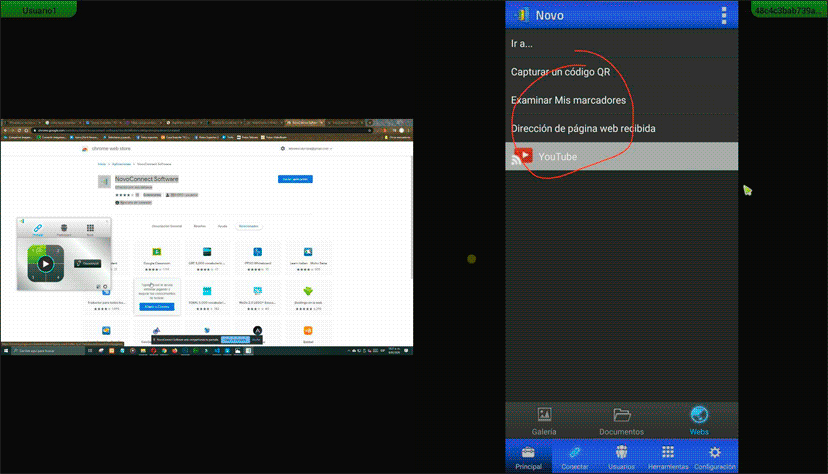Select the Webs globe tab

coord(699,419)
